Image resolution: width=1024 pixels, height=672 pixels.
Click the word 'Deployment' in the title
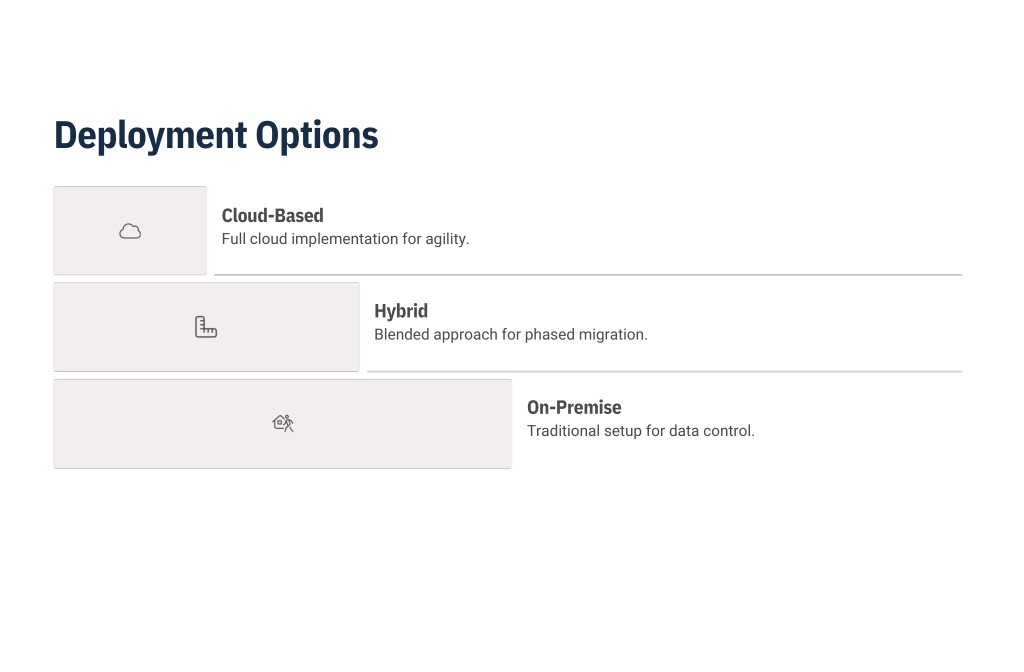pos(151,136)
